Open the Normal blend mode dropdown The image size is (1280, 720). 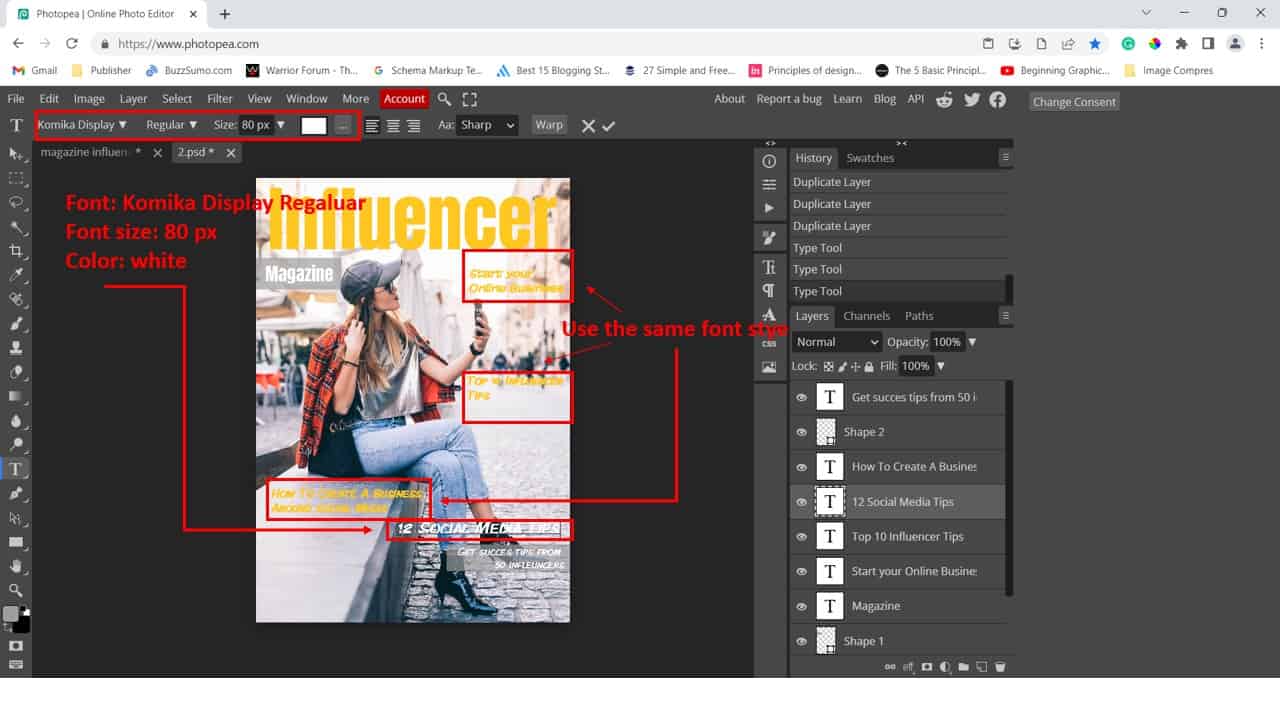click(x=837, y=342)
